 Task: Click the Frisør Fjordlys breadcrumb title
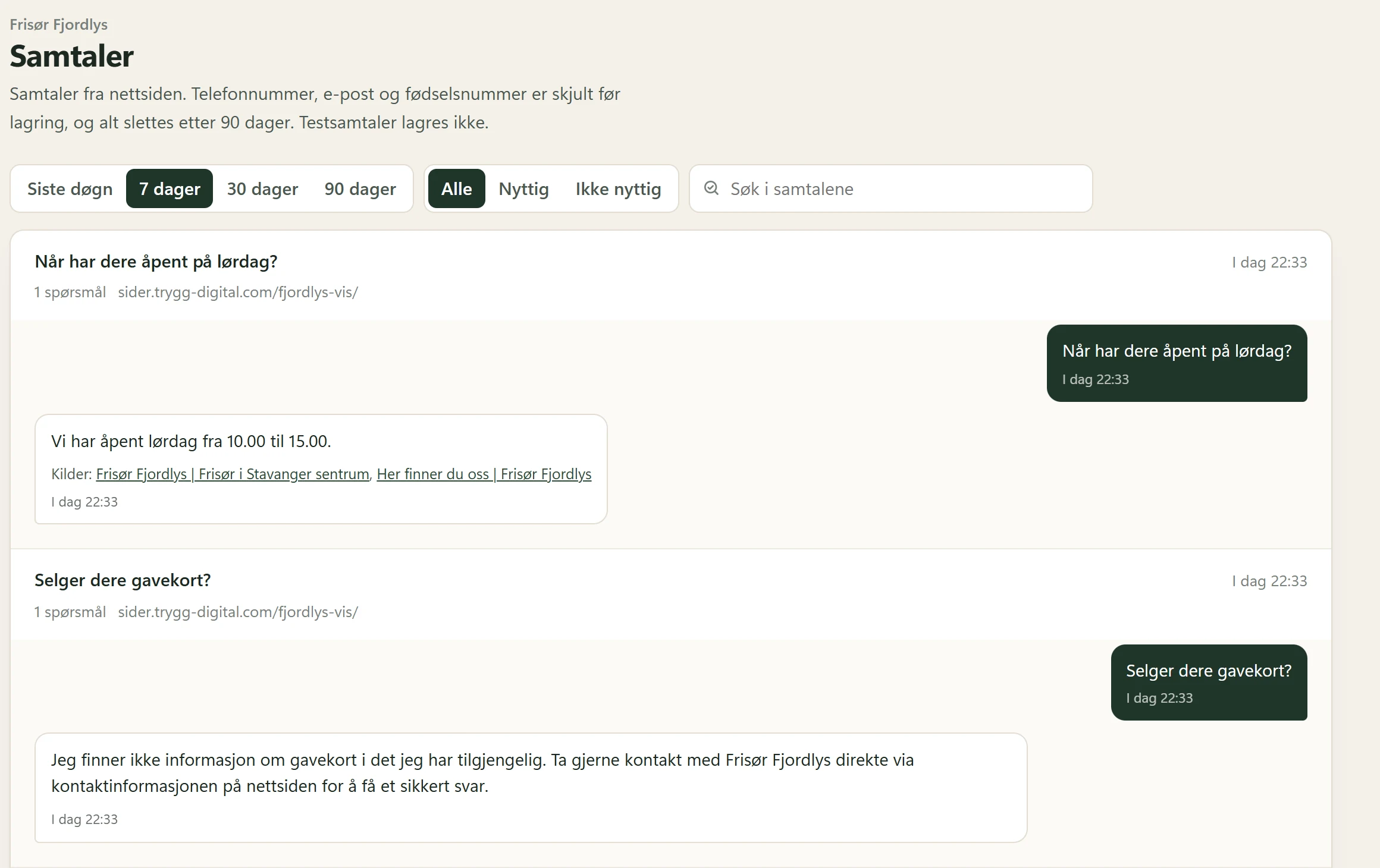pyautogui.click(x=59, y=24)
